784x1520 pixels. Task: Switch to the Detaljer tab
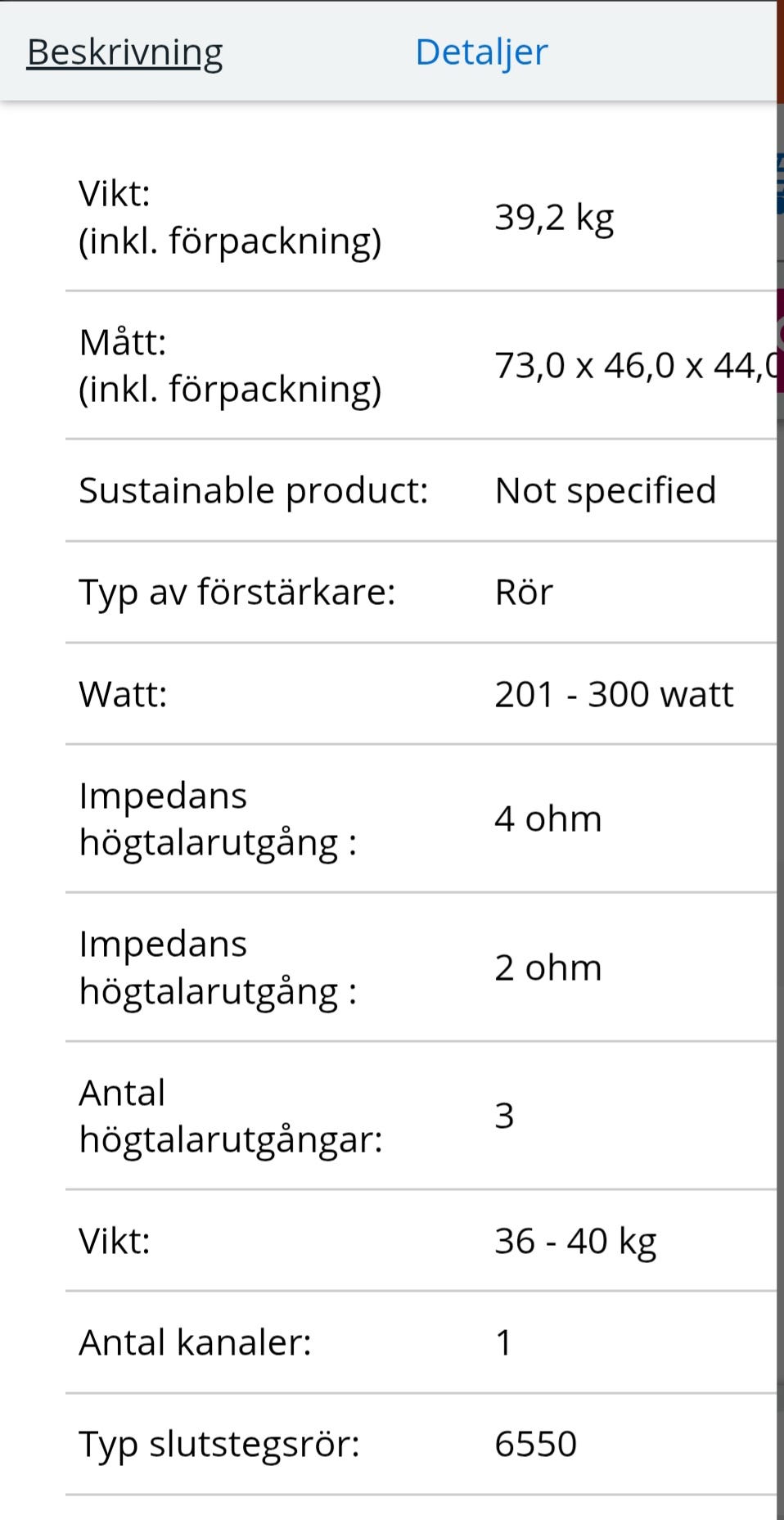pos(481,52)
